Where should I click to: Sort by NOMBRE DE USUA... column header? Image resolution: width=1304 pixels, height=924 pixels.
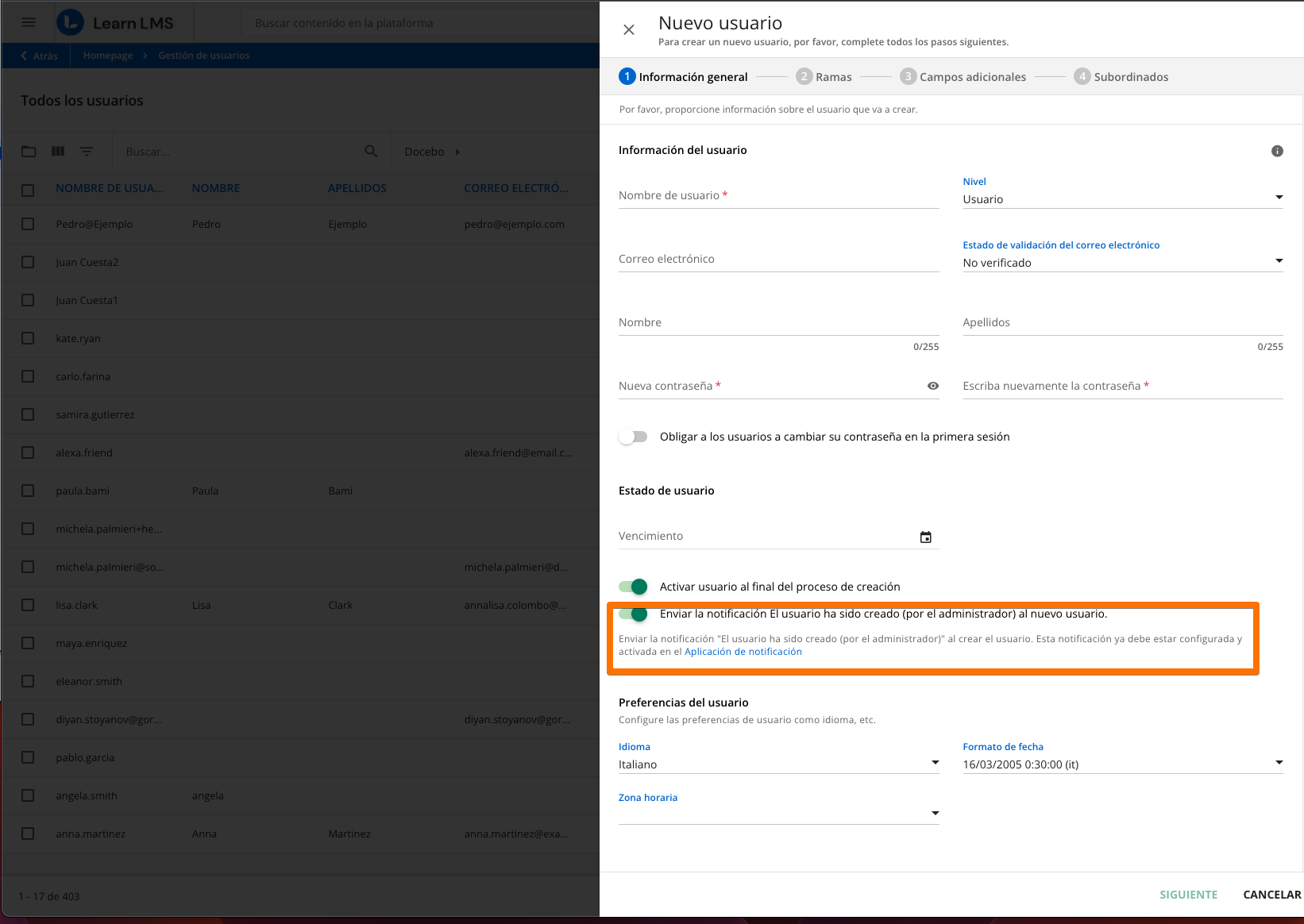click(x=110, y=188)
